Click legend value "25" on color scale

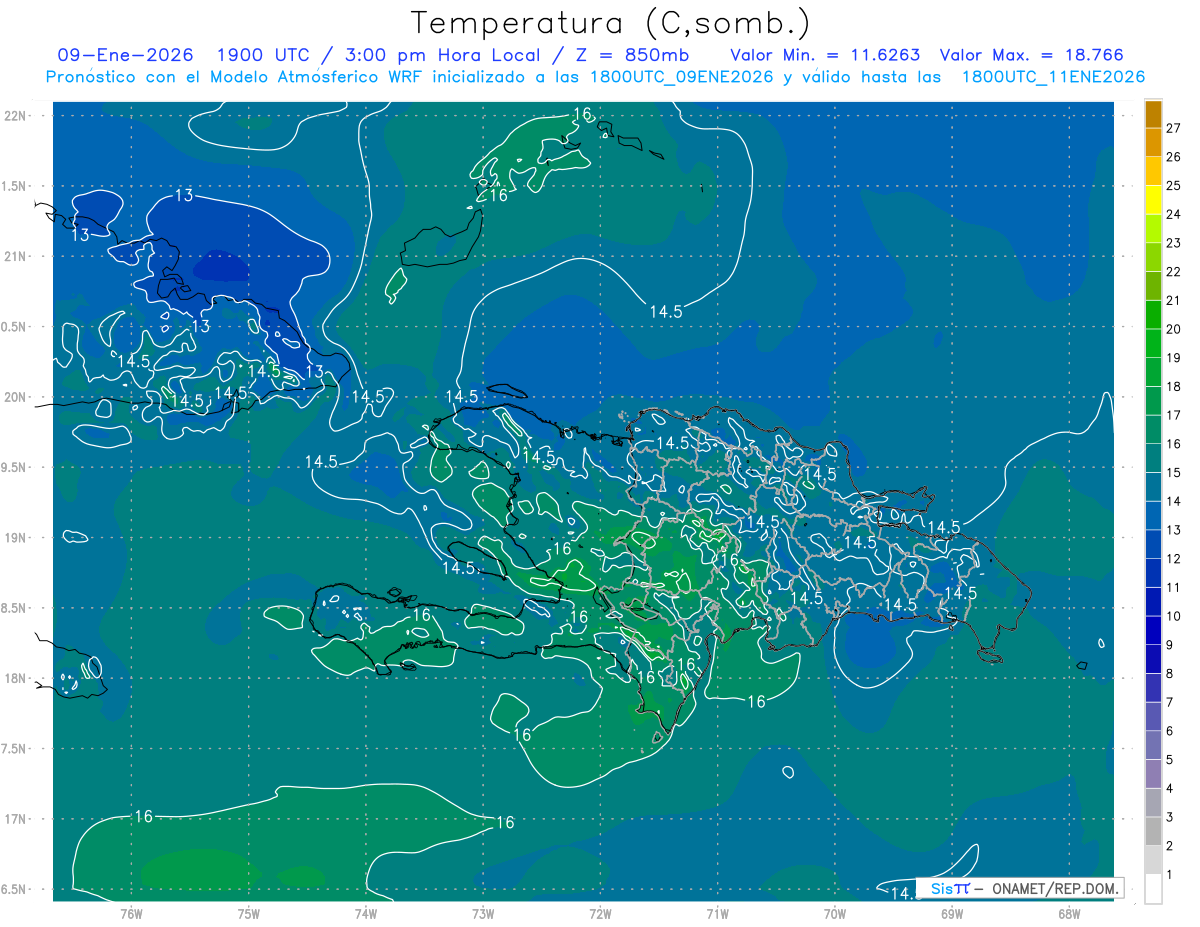click(1174, 186)
